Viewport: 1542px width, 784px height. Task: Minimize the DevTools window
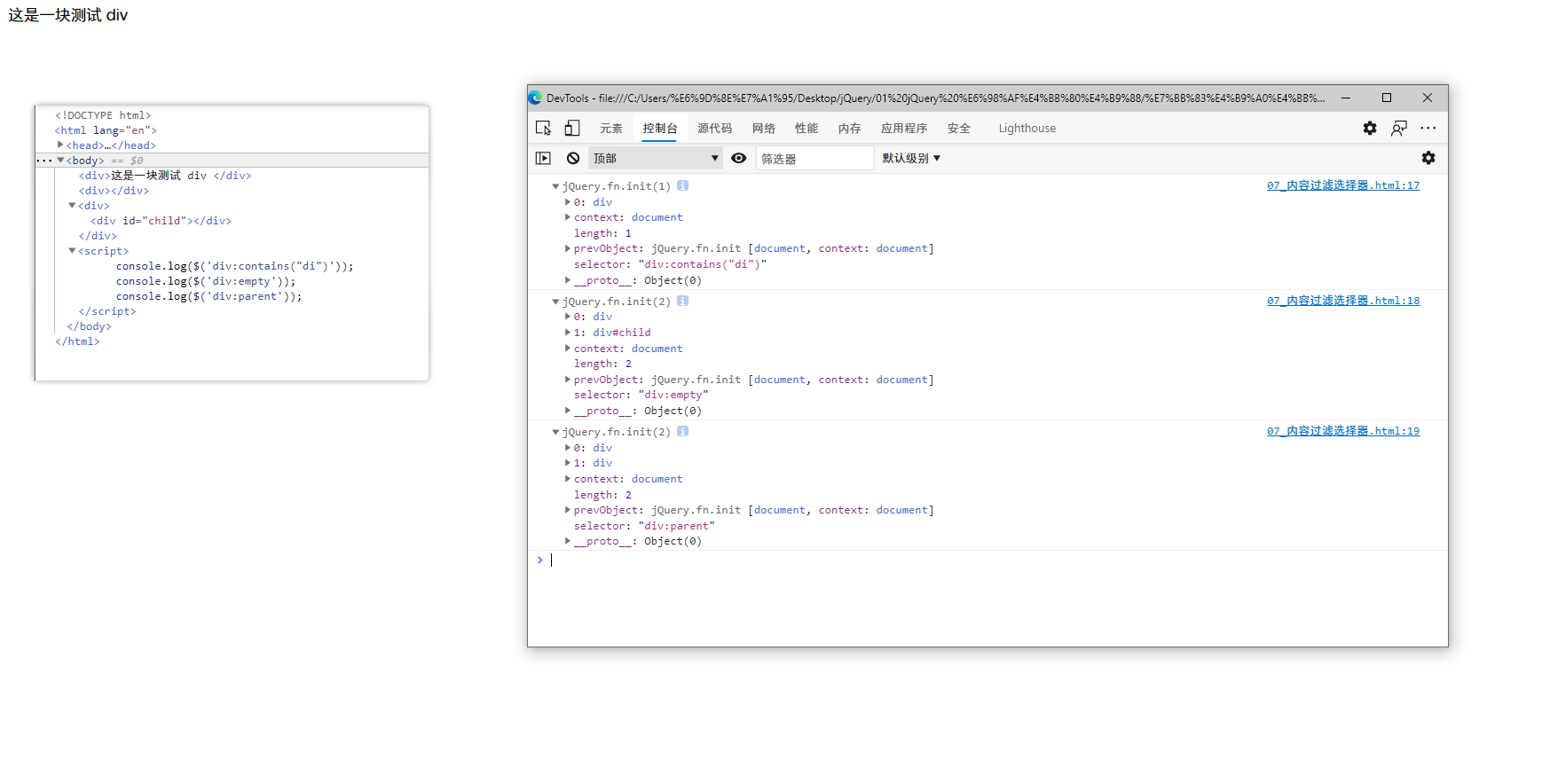[1346, 98]
